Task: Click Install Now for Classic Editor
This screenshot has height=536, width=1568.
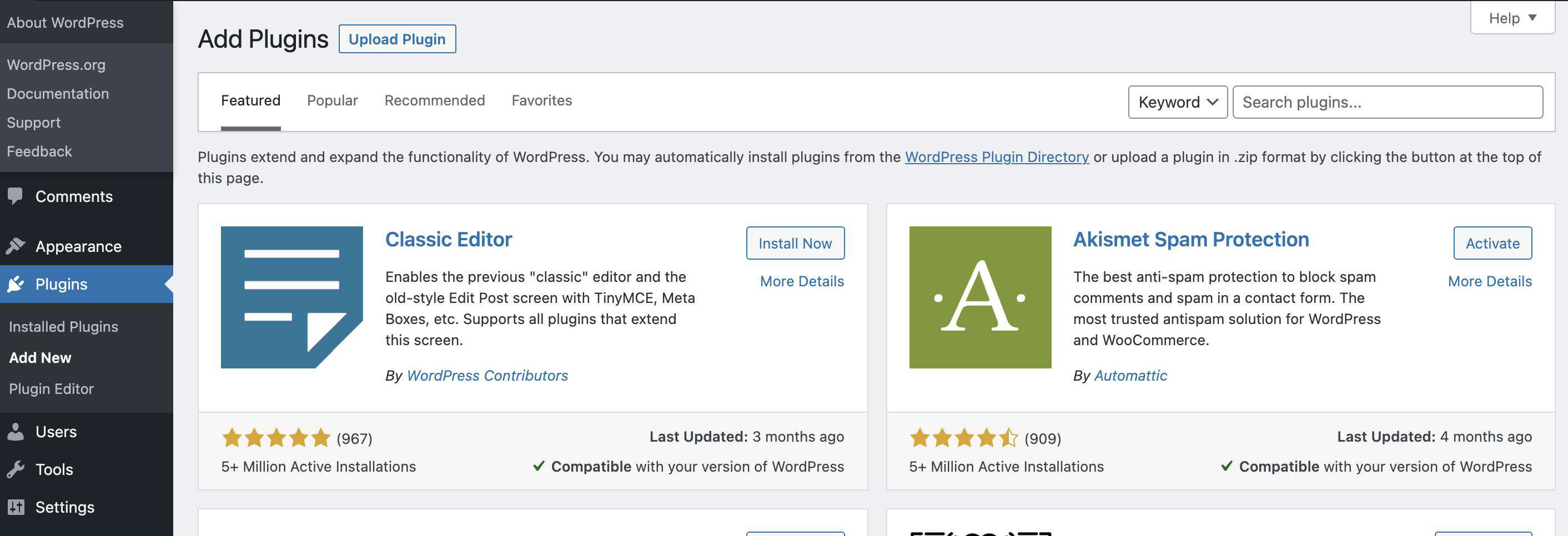Action: pos(795,244)
